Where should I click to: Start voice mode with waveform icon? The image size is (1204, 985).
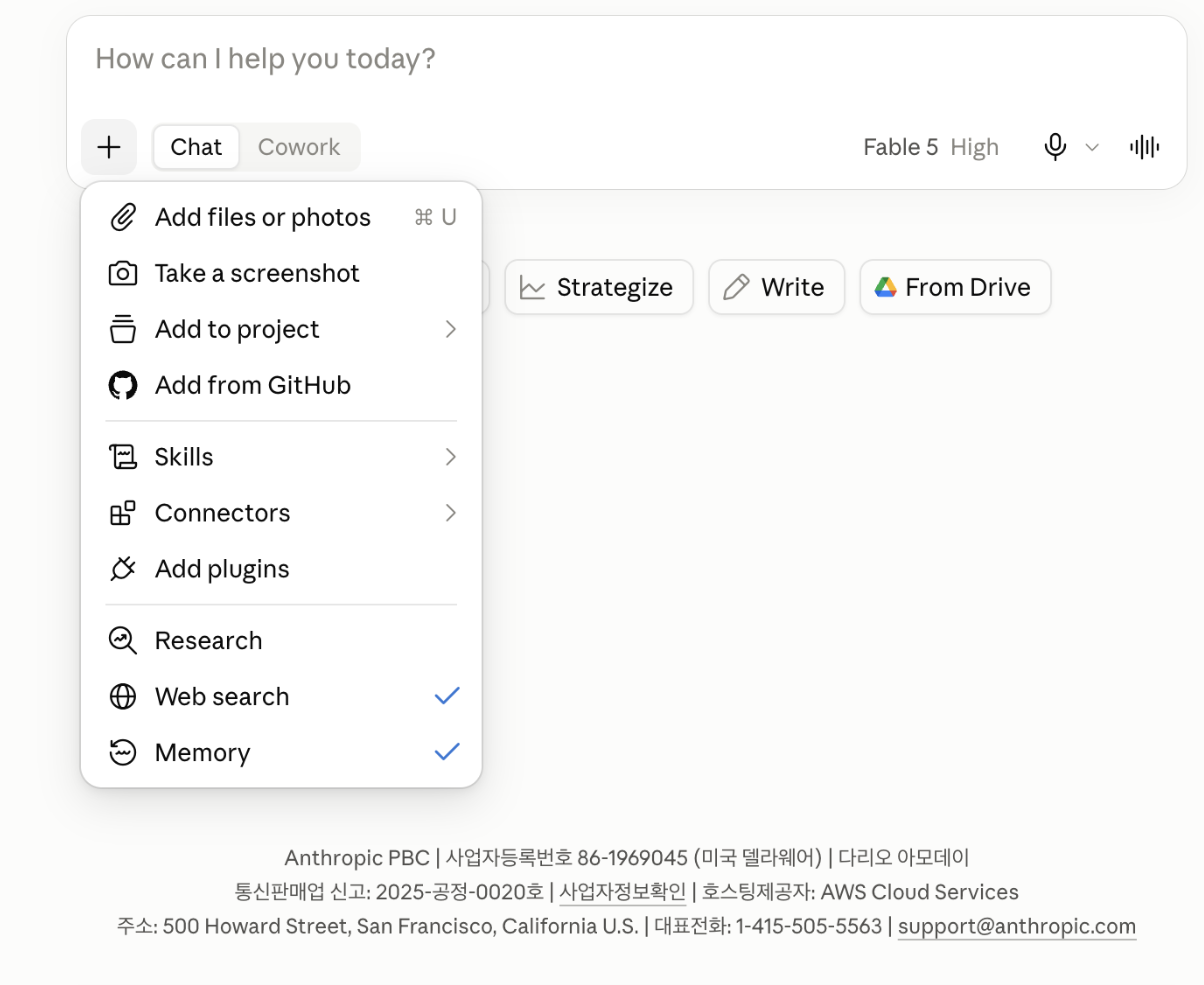1145,147
